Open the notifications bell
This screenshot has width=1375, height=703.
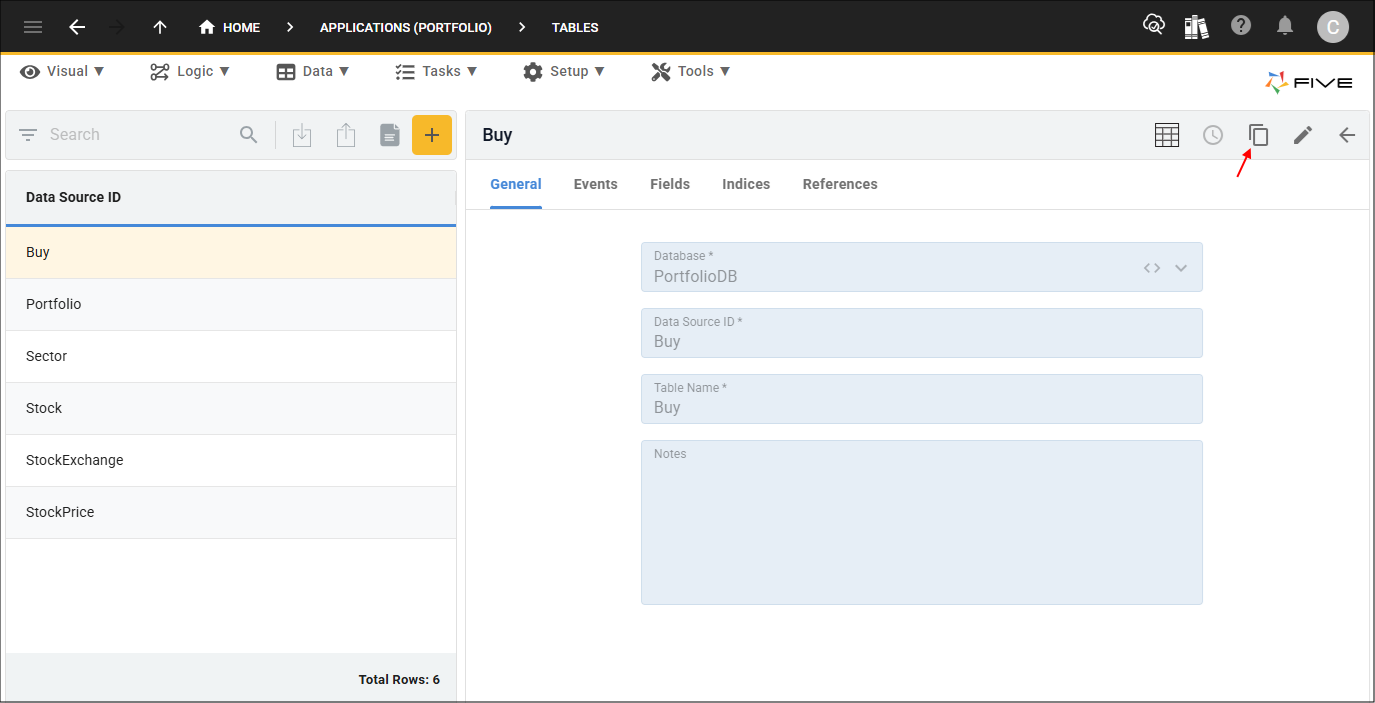[1286, 26]
